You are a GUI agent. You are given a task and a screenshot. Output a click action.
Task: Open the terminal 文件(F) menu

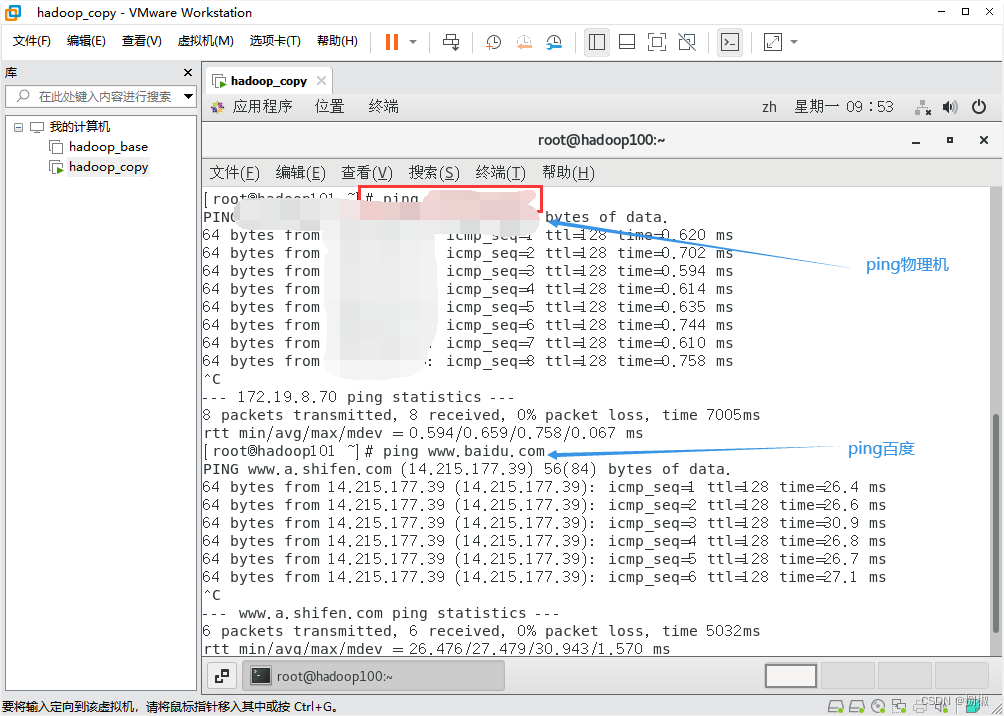[x=235, y=173]
